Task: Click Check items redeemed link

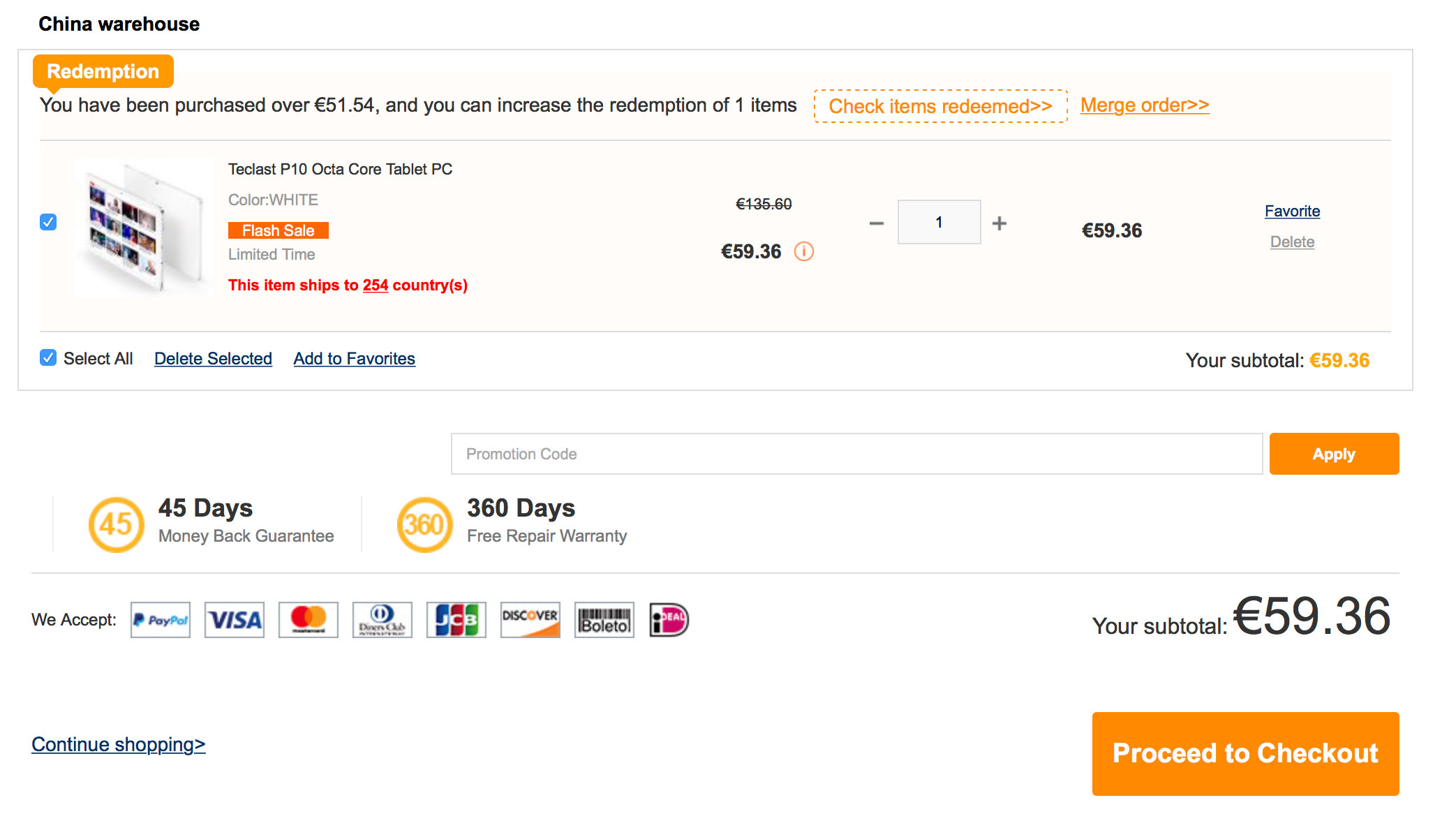Action: [940, 106]
